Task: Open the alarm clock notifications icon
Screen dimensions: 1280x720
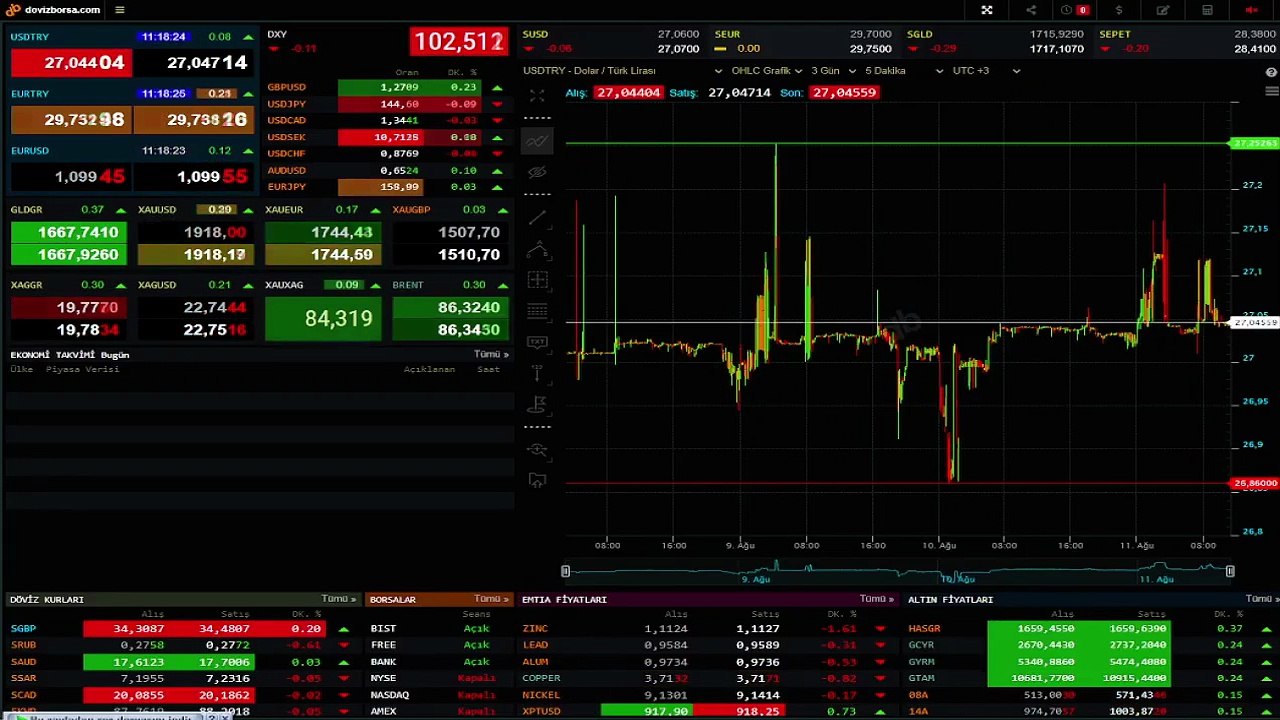Action: [x=1066, y=10]
